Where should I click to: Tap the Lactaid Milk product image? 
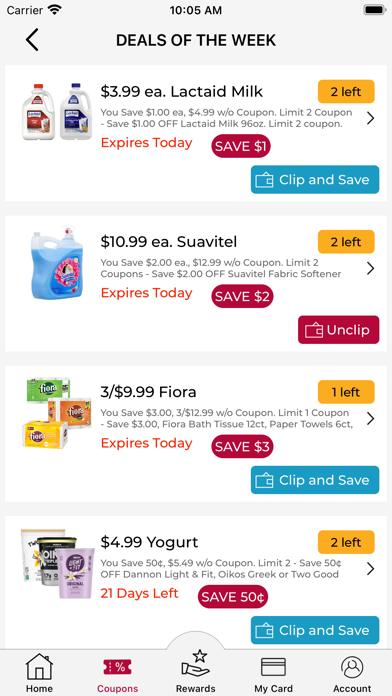click(57, 111)
